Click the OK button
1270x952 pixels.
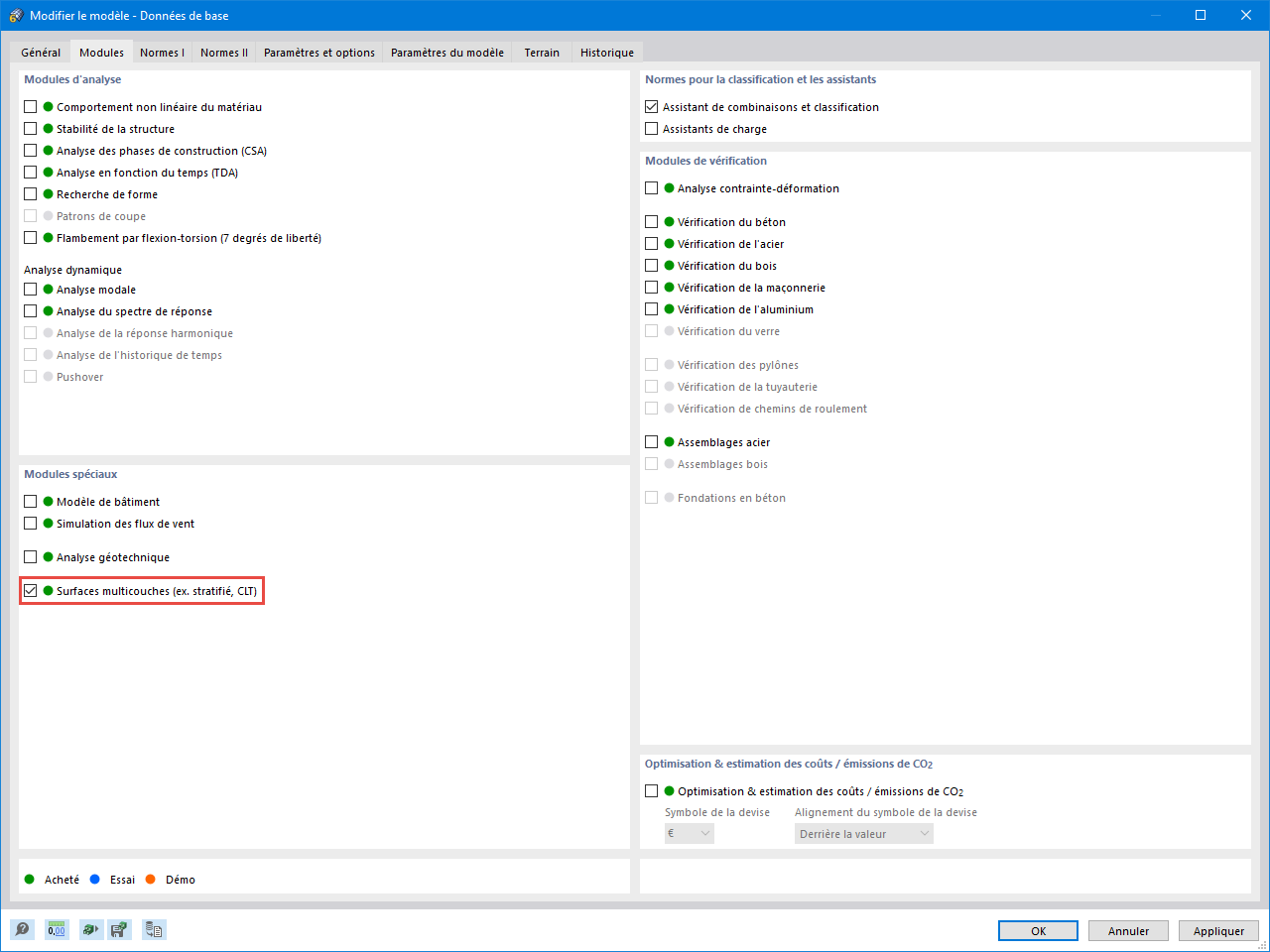point(1038,931)
